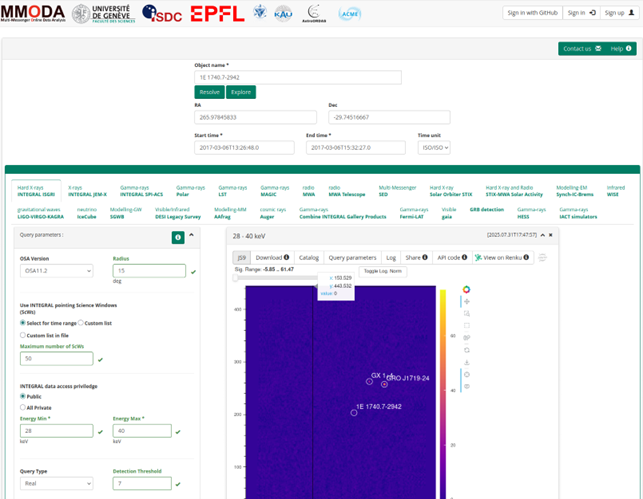Click the Object name input field
This screenshot has height=499, width=643.
click(x=297, y=77)
